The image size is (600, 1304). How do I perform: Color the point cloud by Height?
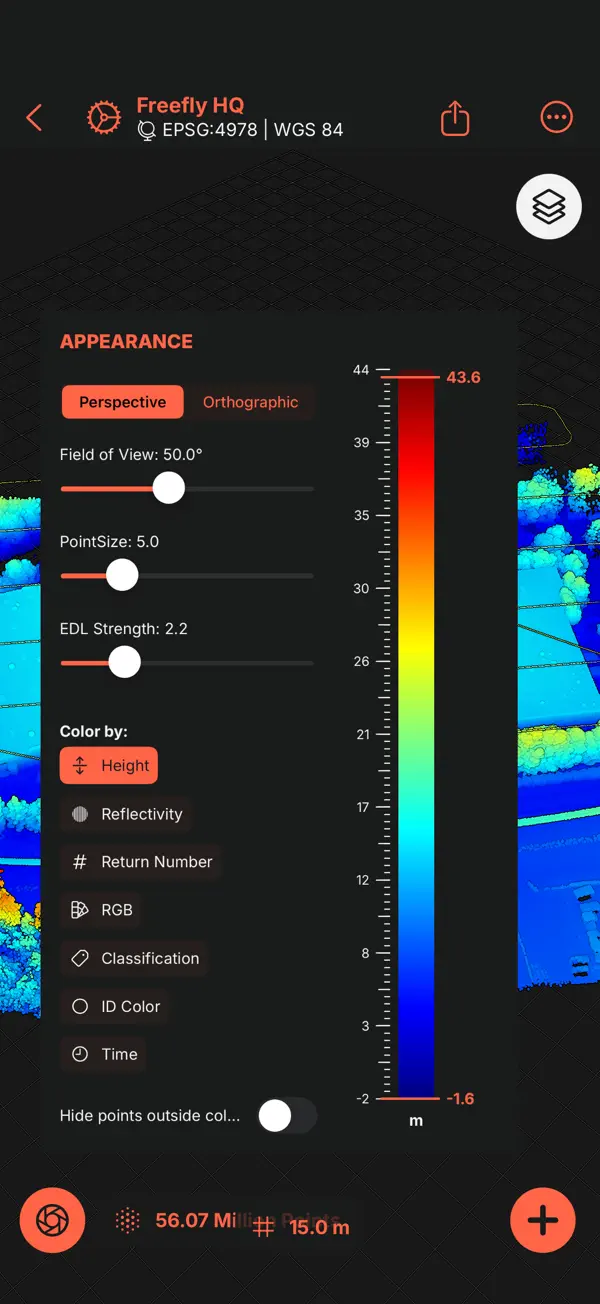pyautogui.click(x=109, y=766)
